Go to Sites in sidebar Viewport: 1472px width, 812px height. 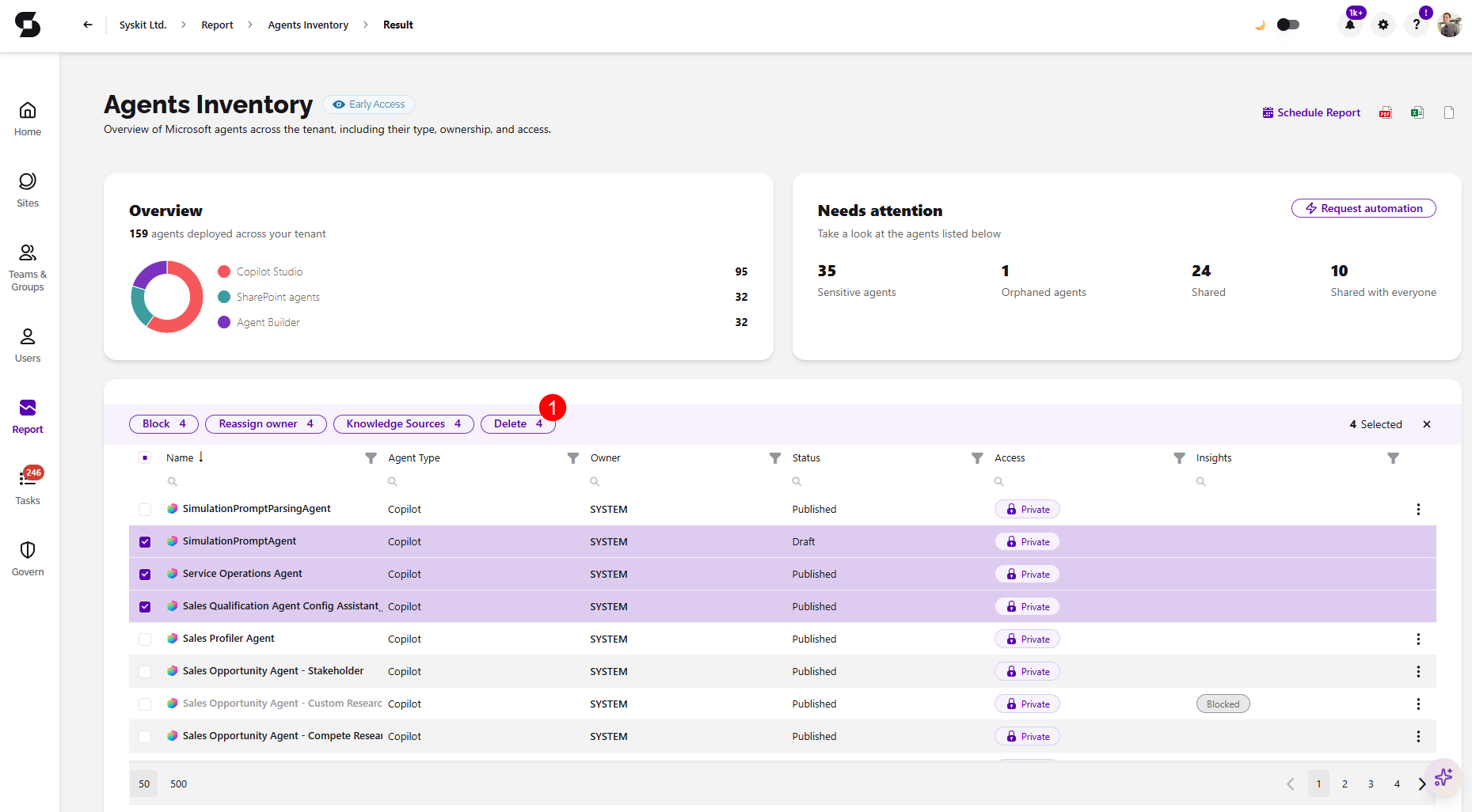pyautogui.click(x=28, y=191)
